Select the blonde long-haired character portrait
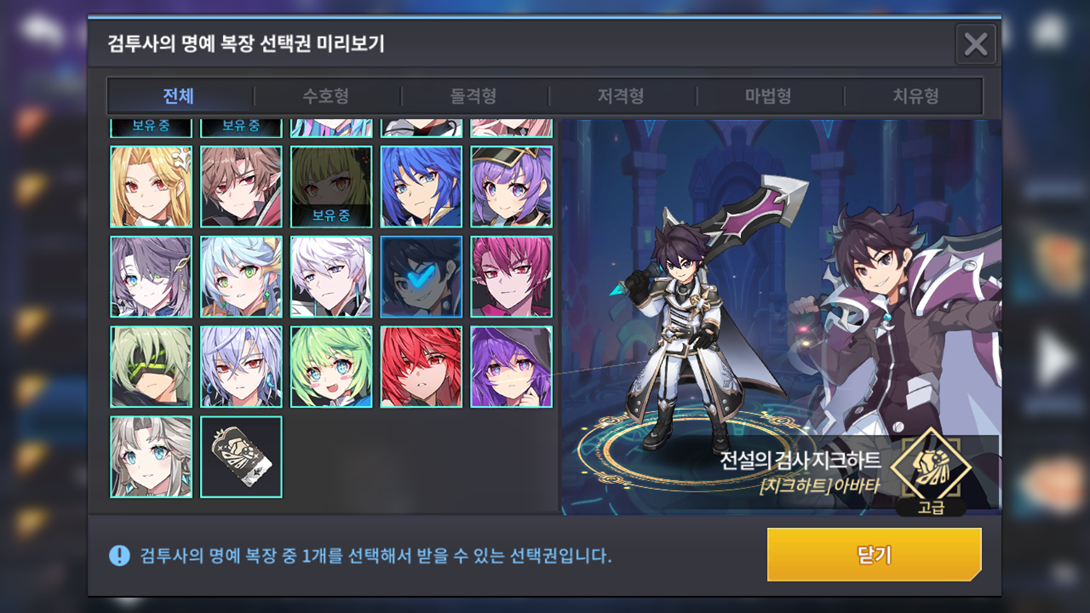 pyautogui.click(x=151, y=186)
